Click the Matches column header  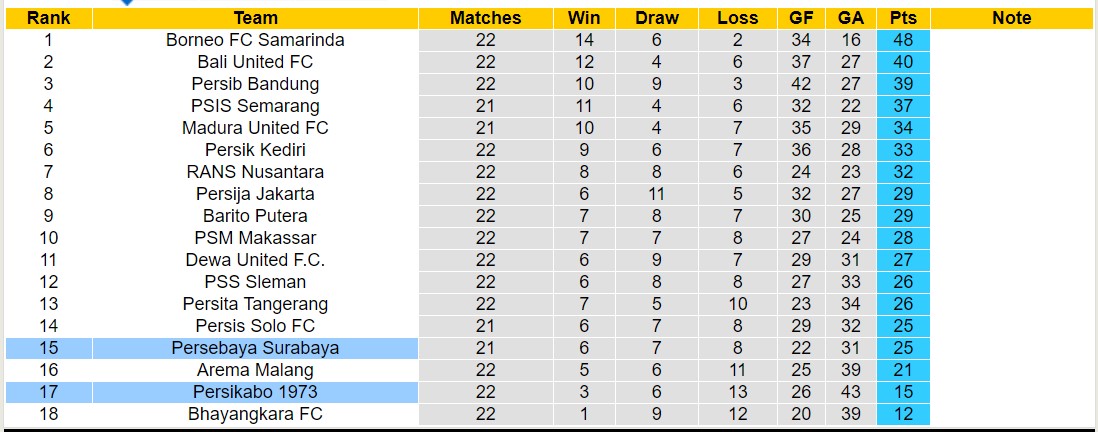[x=485, y=18]
